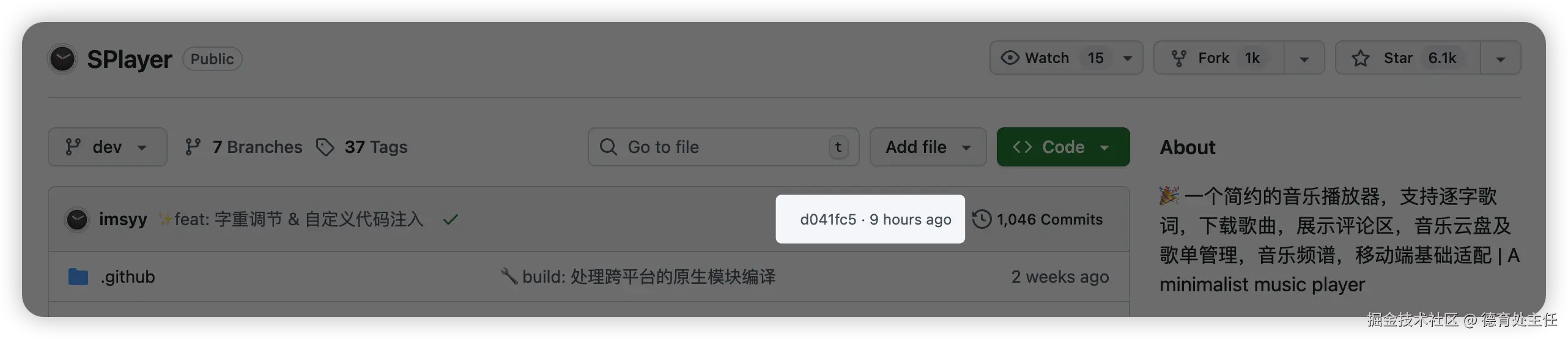
Task: Open the imsyy username link
Action: pyautogui.click(x=123, y=219)
